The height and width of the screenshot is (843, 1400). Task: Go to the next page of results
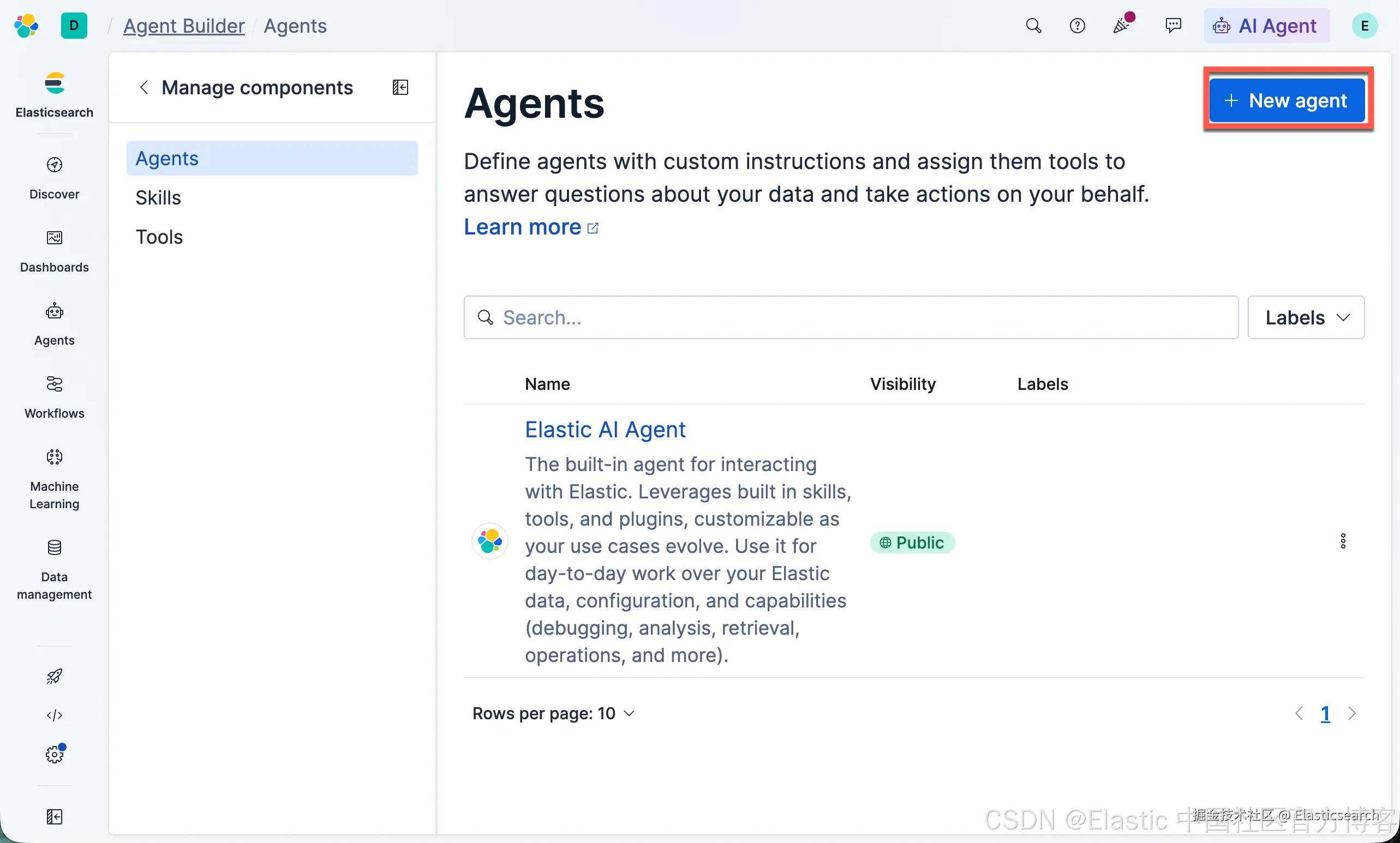pos(1351,713)
